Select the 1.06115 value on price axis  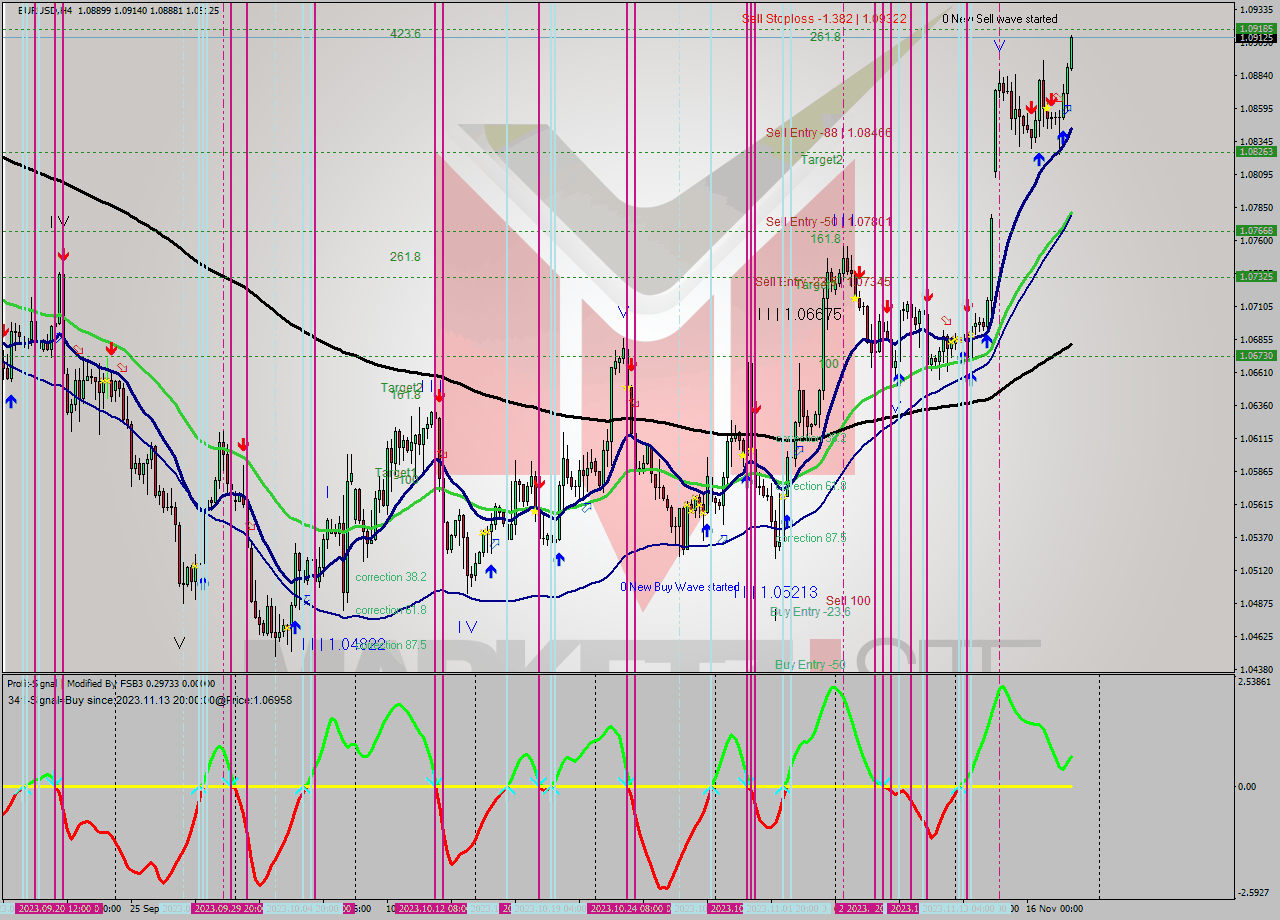pos(1256,438)
